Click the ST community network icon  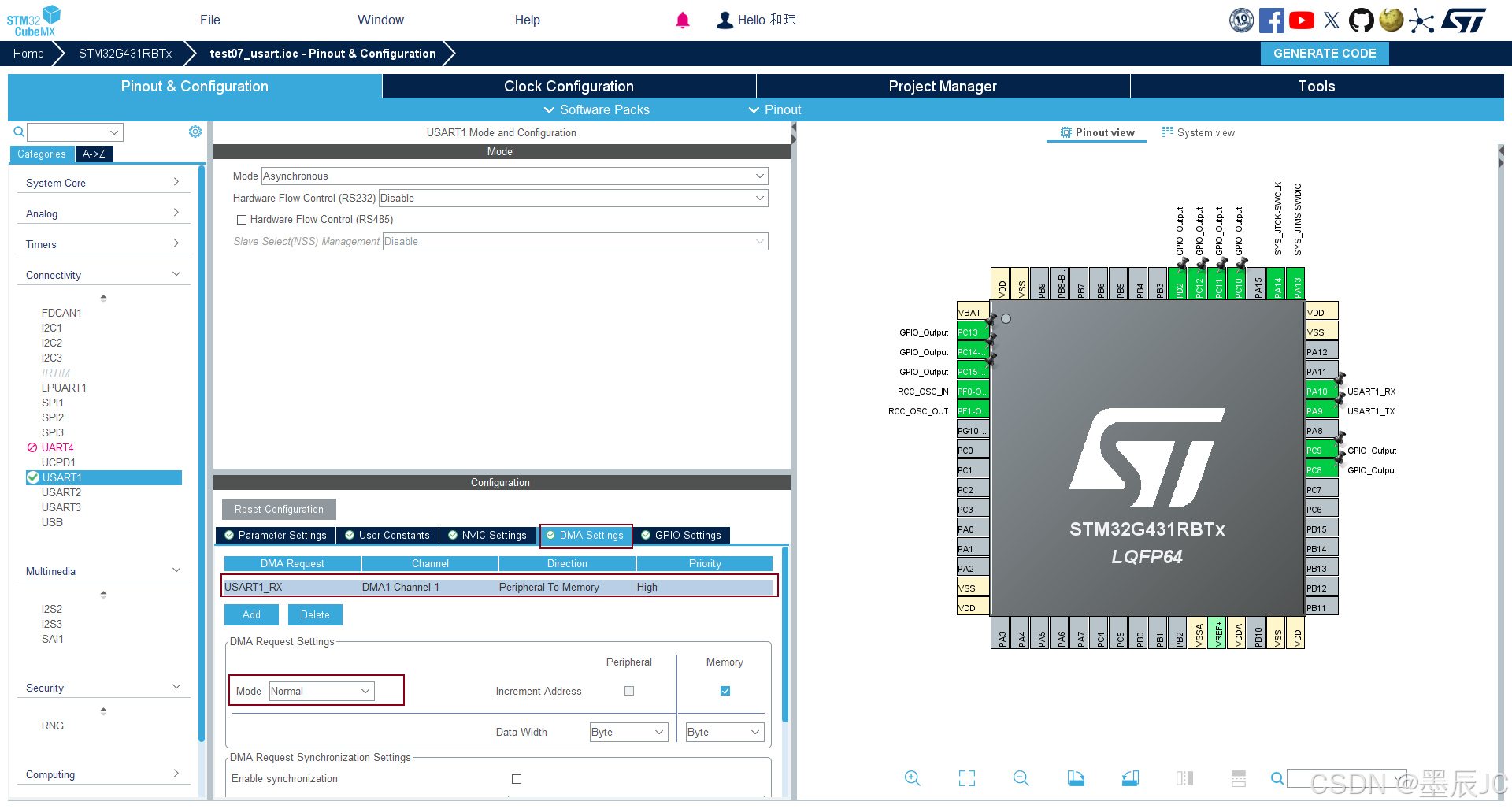pos(1421,20)
